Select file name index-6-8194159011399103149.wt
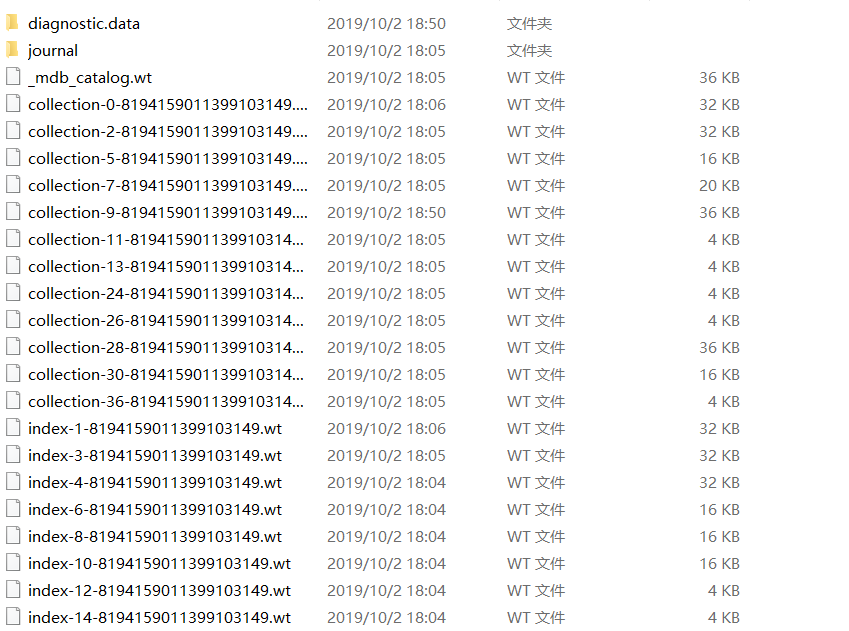Screen dimensions: 849x631 coord(155,510)
